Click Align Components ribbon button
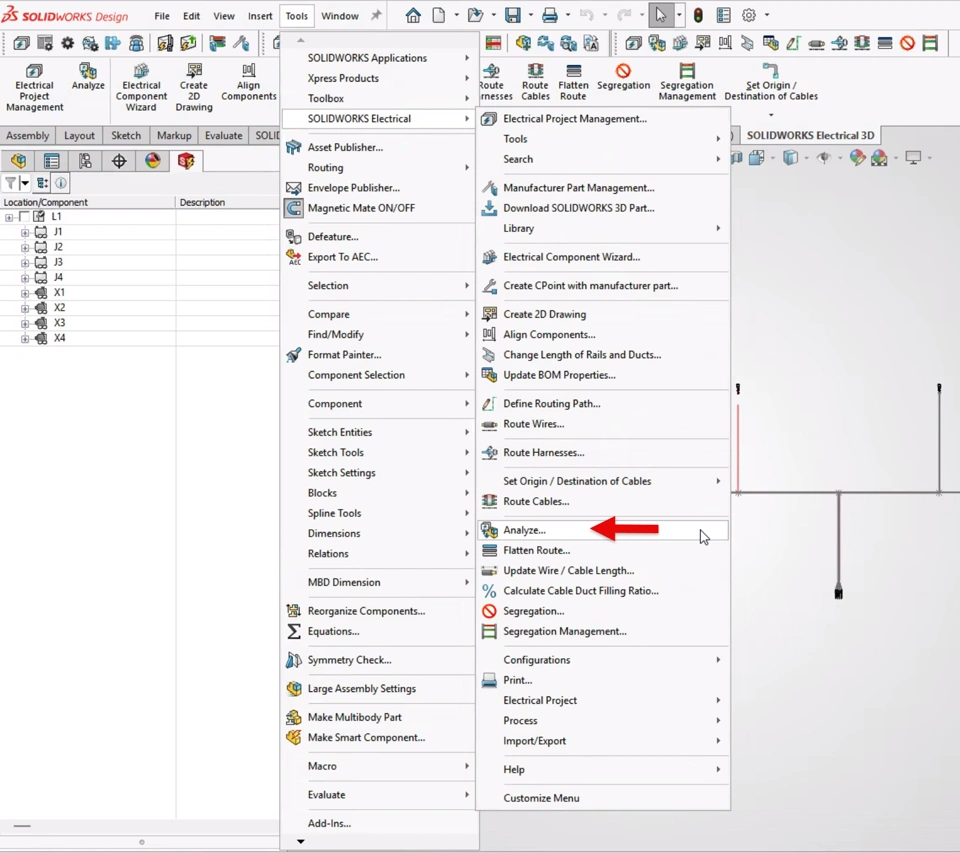The height and width of the screenshot is (853, 960). (x=249, y=82)
